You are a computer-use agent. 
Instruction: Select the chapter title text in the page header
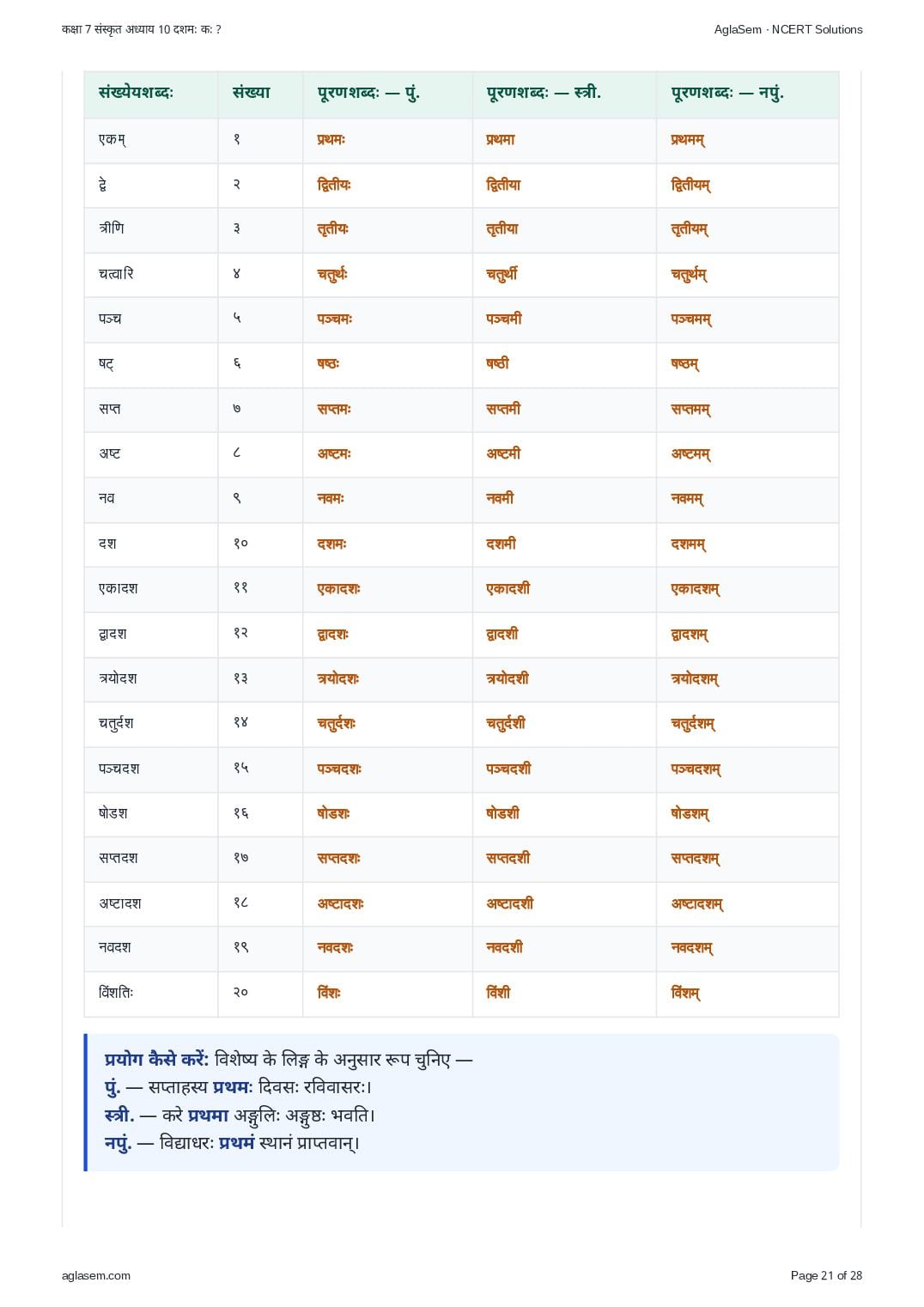click(x=142, y=29)
